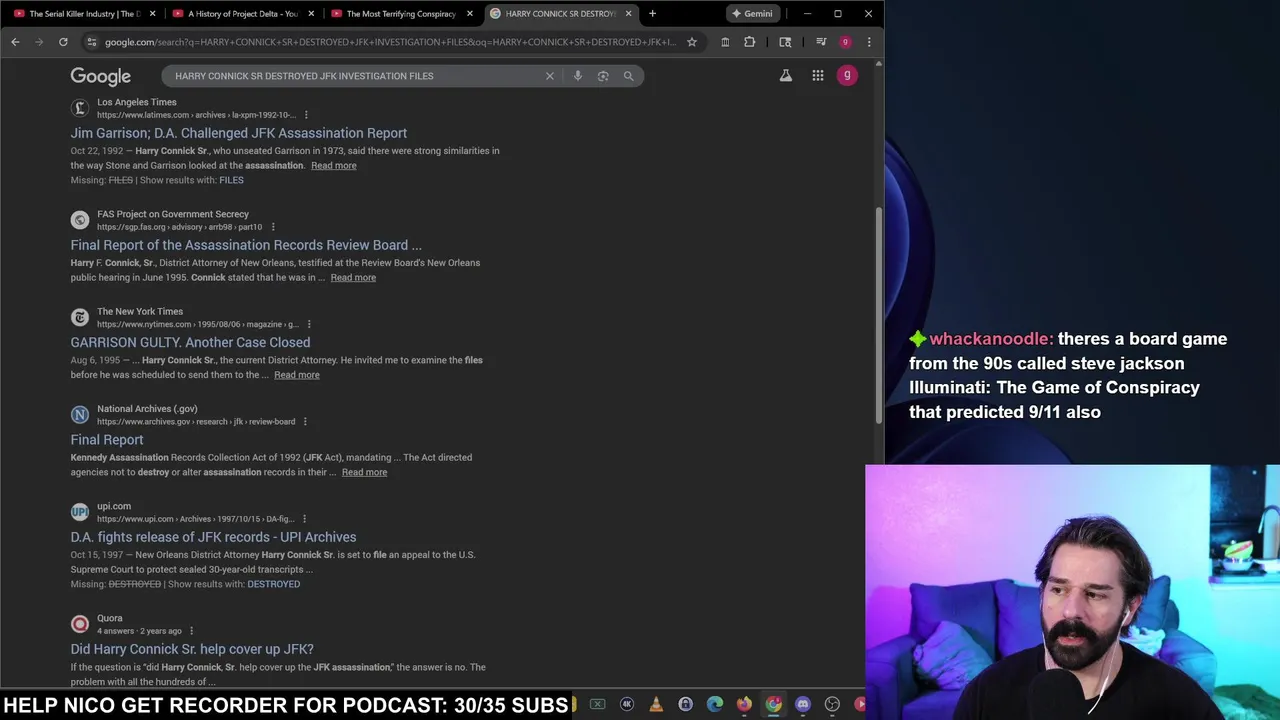Close 'A History of Project Delta' tab
The height and width of the screenshot is (720, 1280).
click(311, 13)
